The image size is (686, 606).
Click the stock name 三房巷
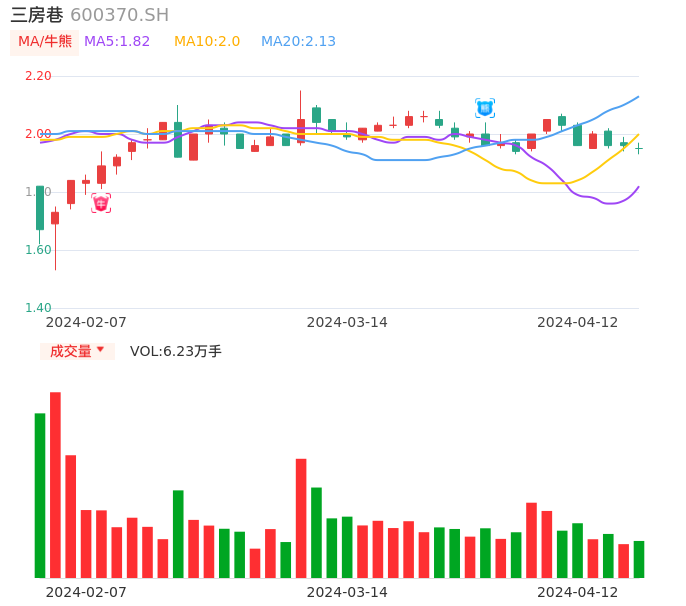coord(37,15)
